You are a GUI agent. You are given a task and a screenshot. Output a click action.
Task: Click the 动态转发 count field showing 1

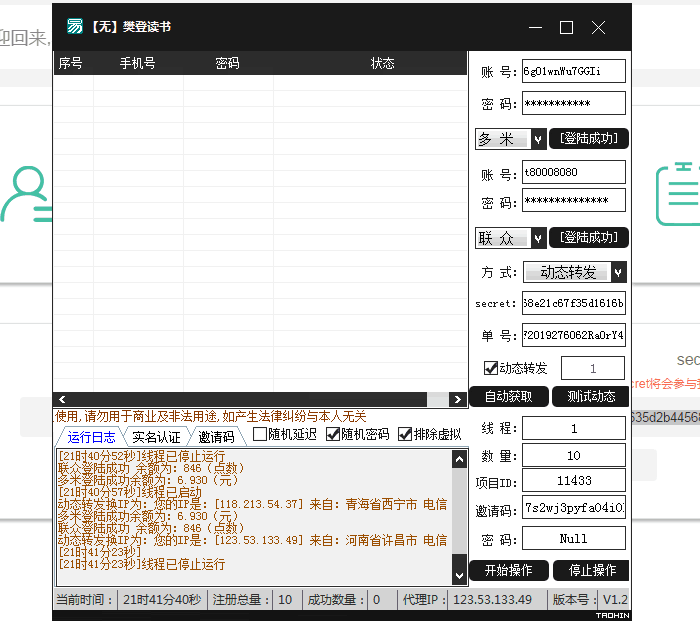pyautogui.click(x=592, y=368)
